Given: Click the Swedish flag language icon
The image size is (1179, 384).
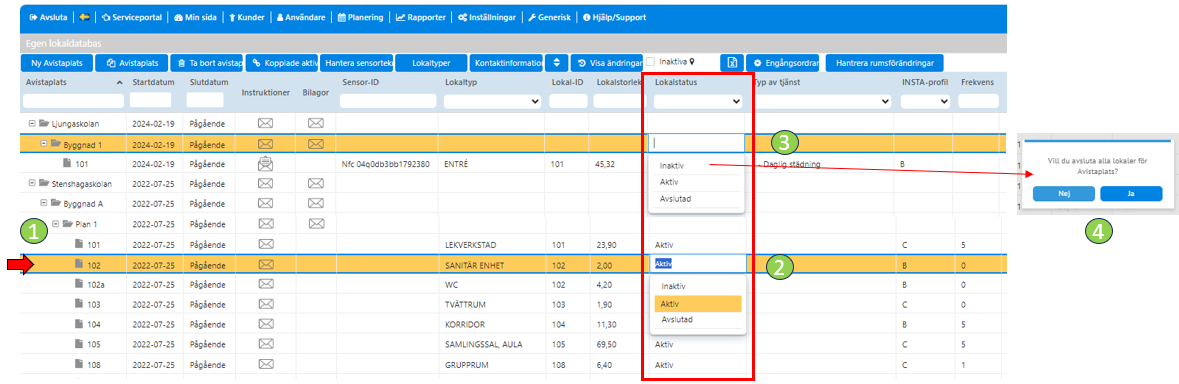Looking at the screenshot, I should (x=86, y=17).
